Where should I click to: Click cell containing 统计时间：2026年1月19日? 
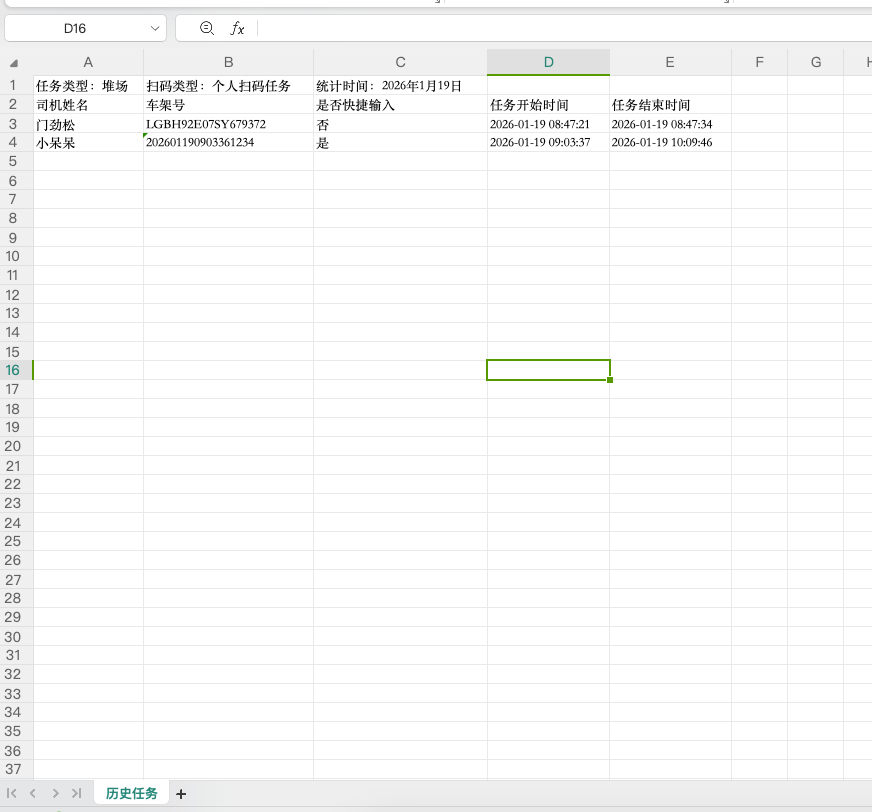tap(400, 86)
